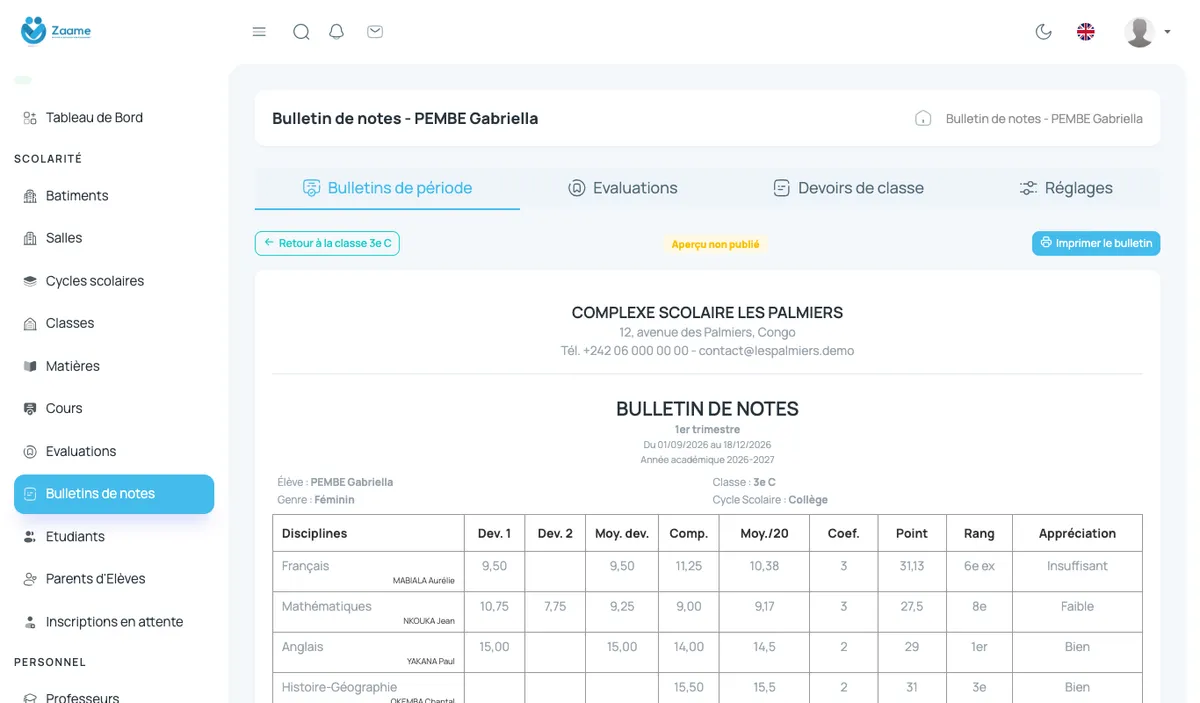Open Salles in the sidebar
Image resolution: width=1200 pixels, height=703 pixels.
pos(114,238)
